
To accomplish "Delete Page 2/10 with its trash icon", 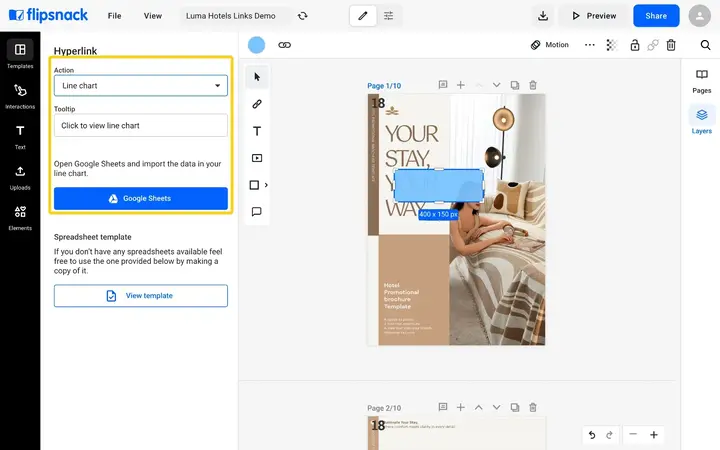I will pos(533,407).
